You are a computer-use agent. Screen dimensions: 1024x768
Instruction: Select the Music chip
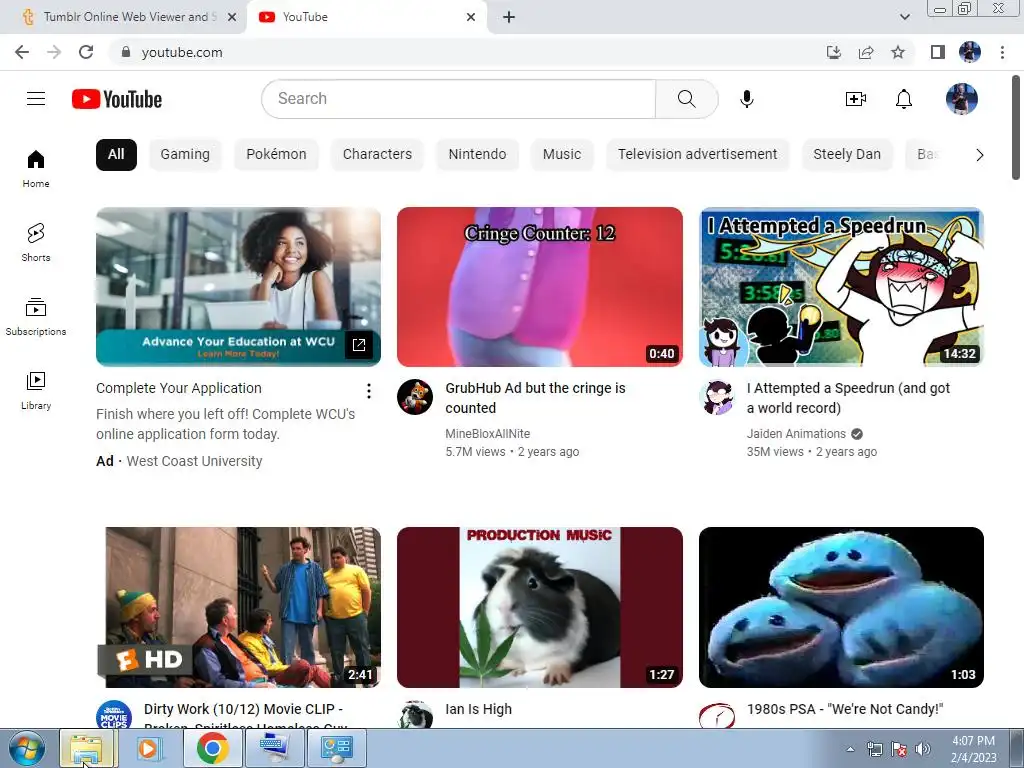tap(562, 155)
